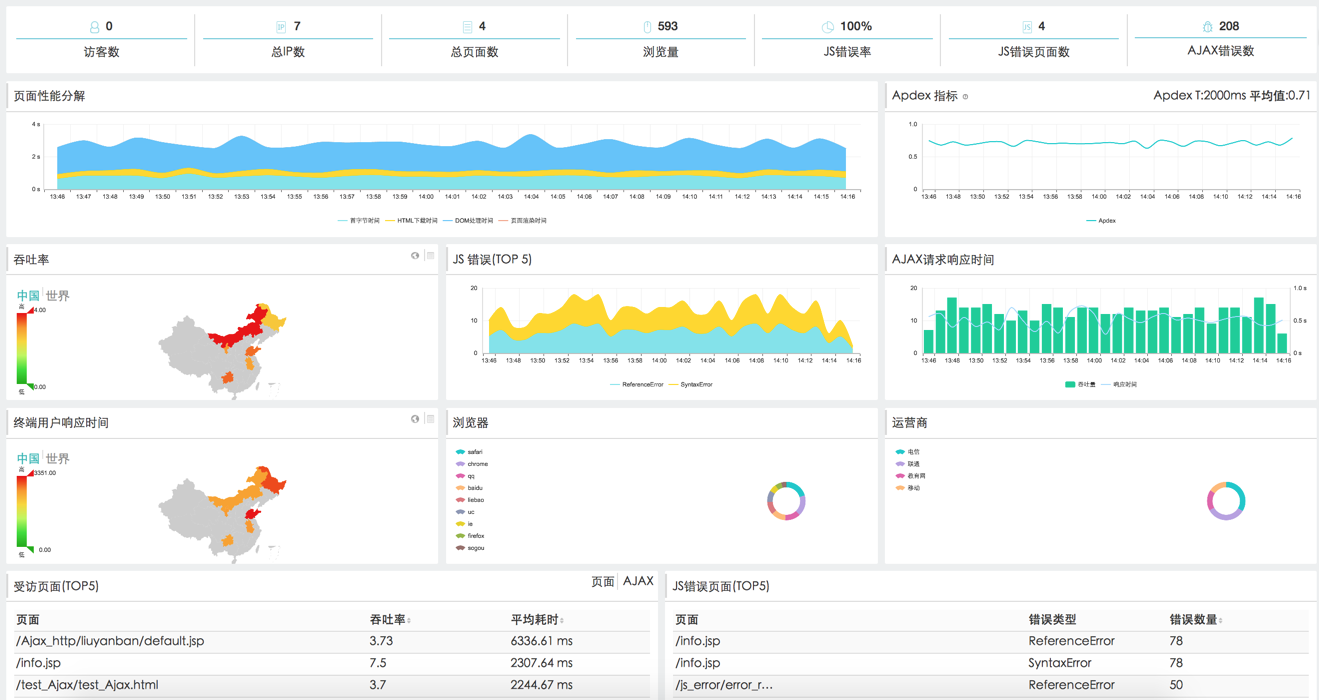Toggle the 页面渲染时间 legend series
Image resolution: width=1319 pixels, height=700 pixels.
(x=522, y=221)
